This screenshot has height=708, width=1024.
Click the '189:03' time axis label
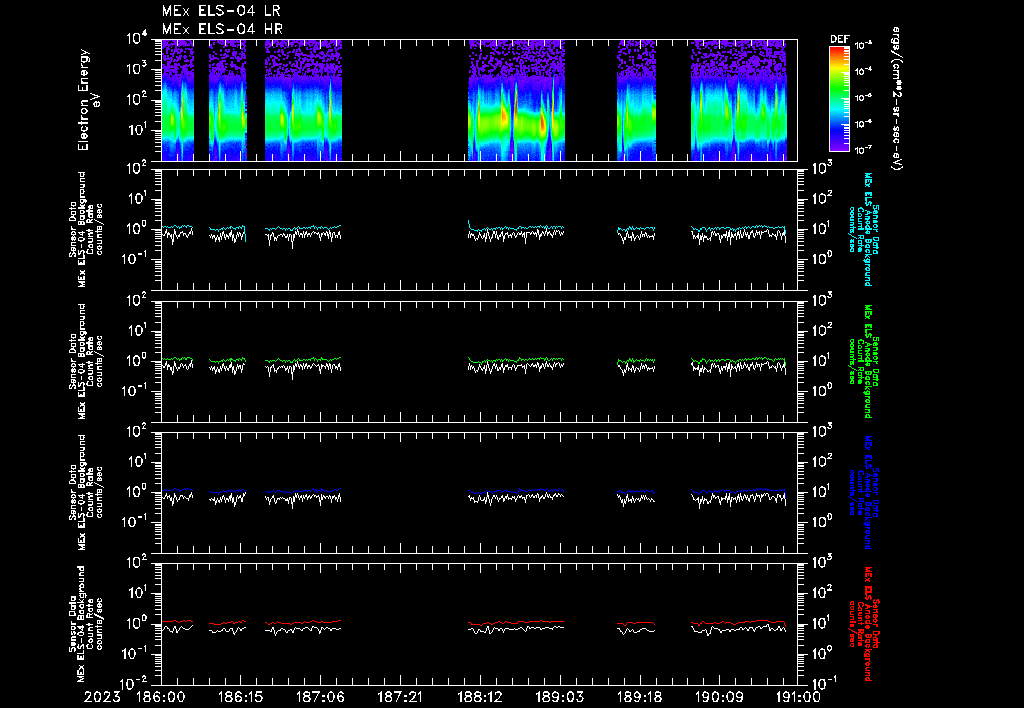tap(559, 697)
